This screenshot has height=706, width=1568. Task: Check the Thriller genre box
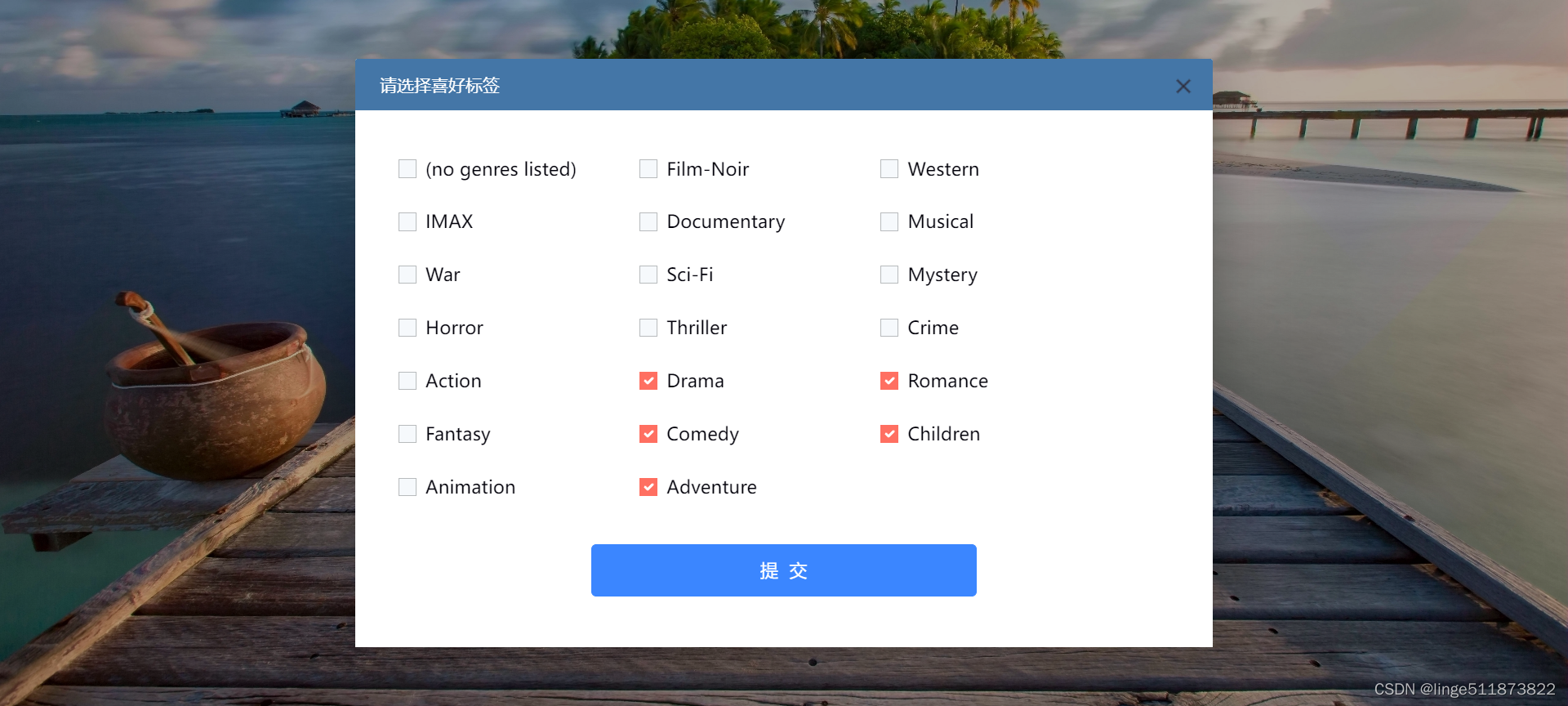point(648,328)
